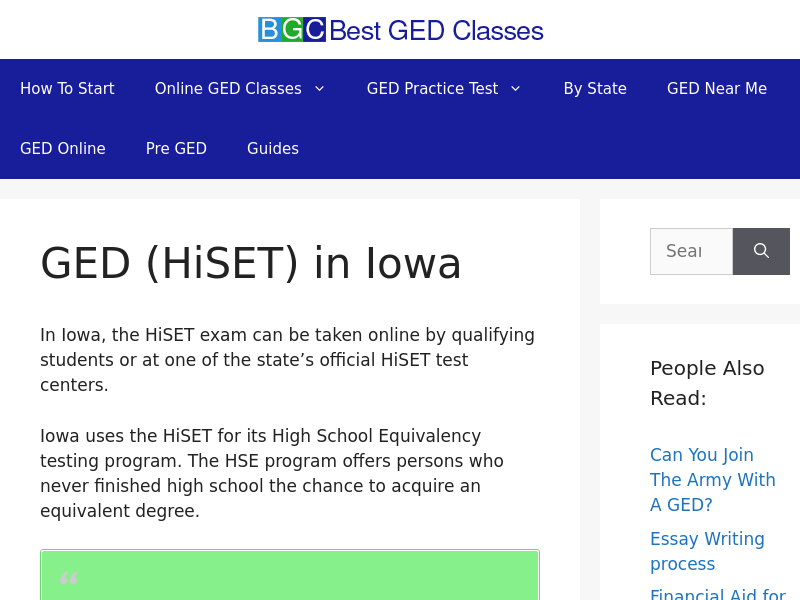
Task: Open the GED Near Me menu item
Action: pyautogui.click(x=717, y=89)
